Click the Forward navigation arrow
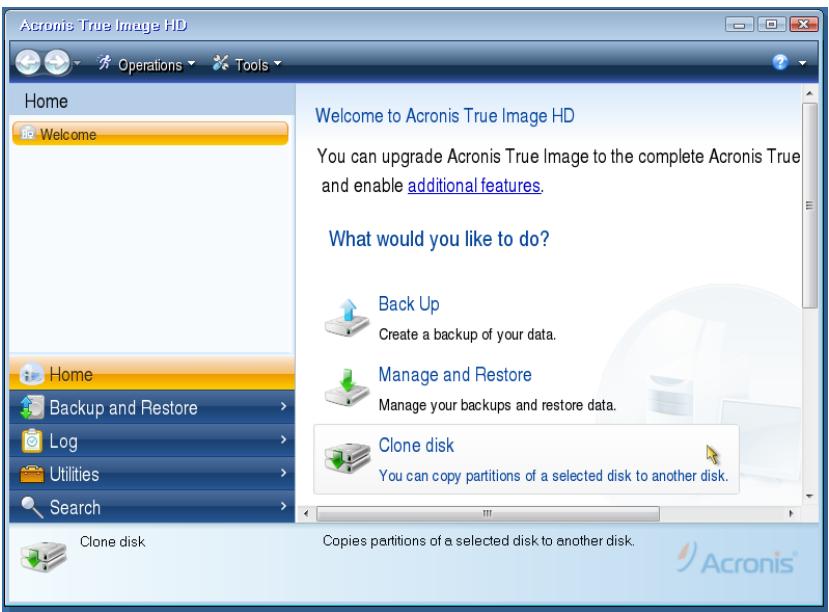Image resolution: width=829 pixels, height=612 pixels. pos(57,63)
